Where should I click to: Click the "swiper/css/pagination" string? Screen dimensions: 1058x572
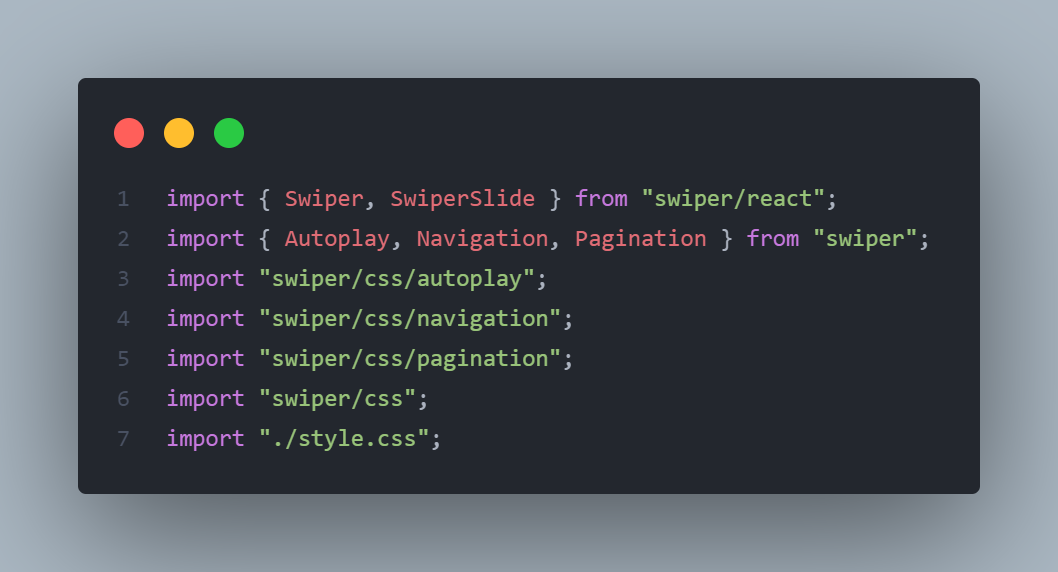pos(410,359)
